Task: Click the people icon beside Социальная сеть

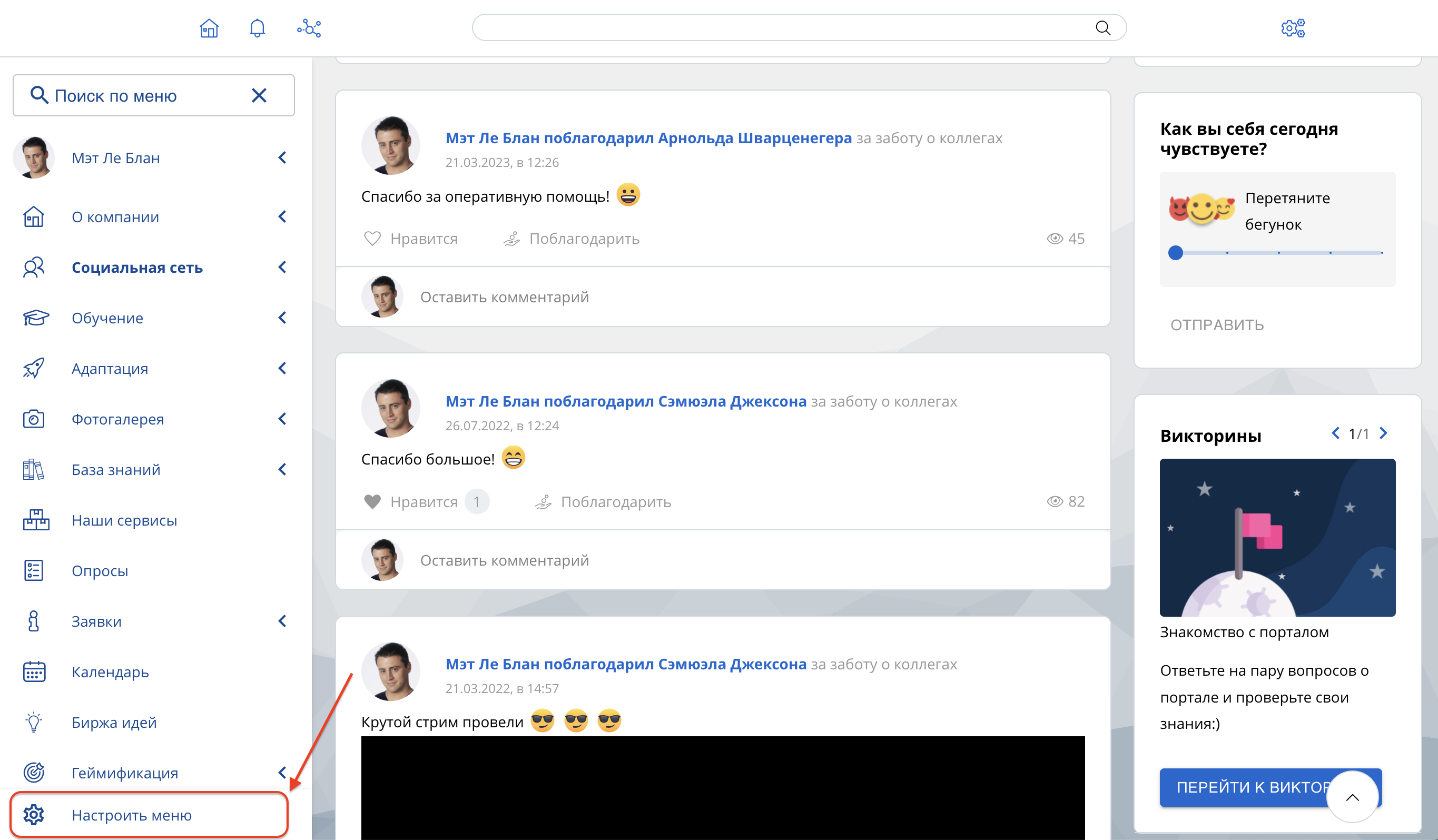Action: point(34,267)
